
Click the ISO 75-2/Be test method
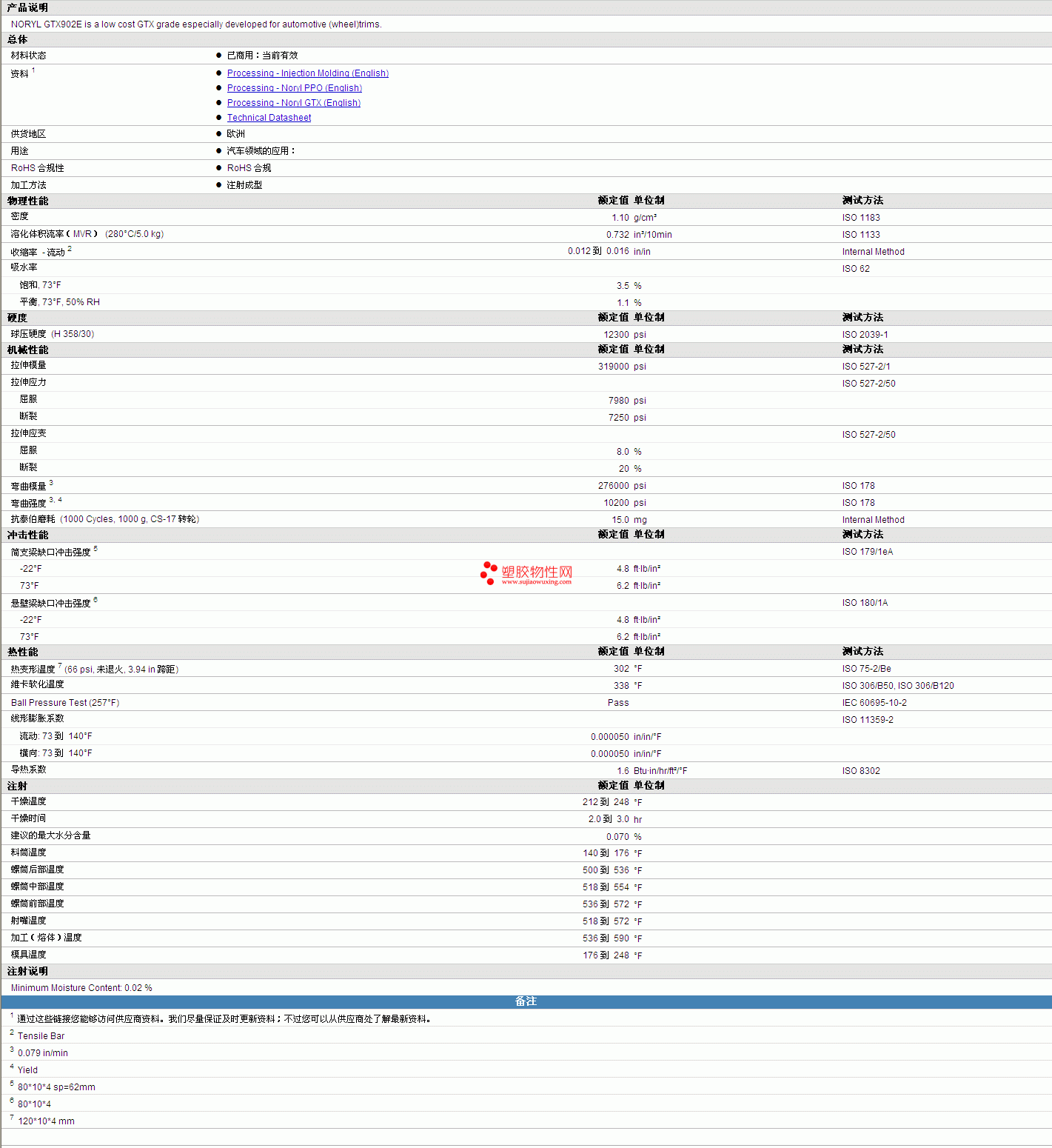click(x=867, y=669)
